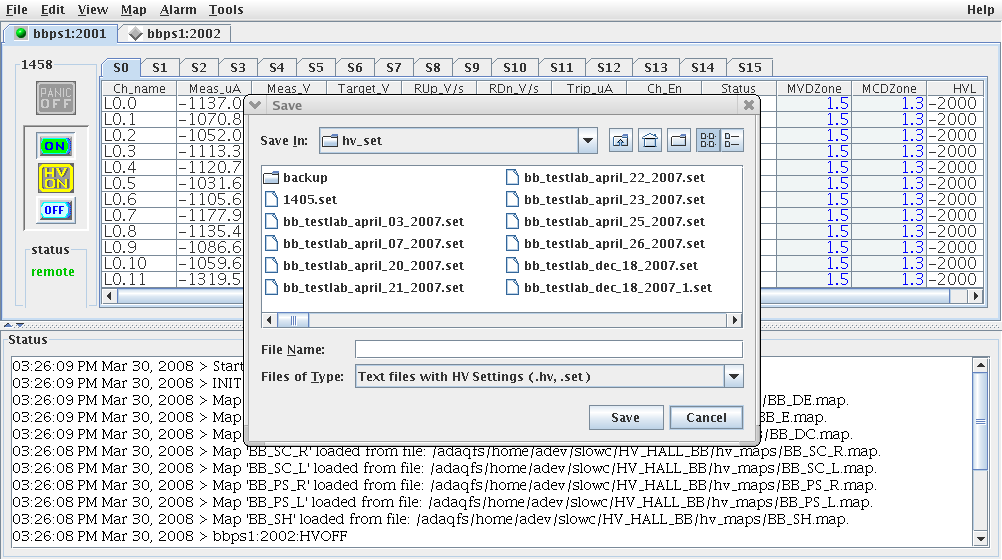Image resolution: width=1002 pixels, height=560 pixels.
Task: Click Status log scroll up arrow
Action: coord(980,365)
